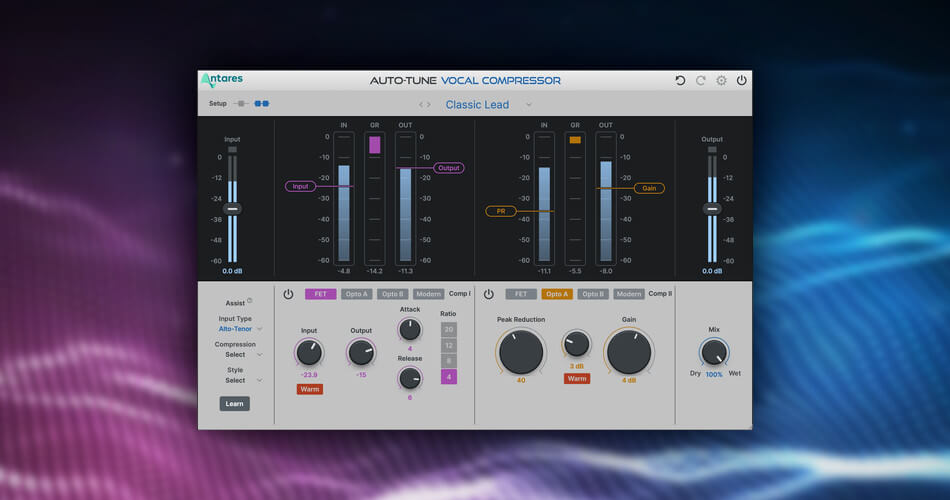
Task: Click the Peak Reduction value 40
Action: 520,380
